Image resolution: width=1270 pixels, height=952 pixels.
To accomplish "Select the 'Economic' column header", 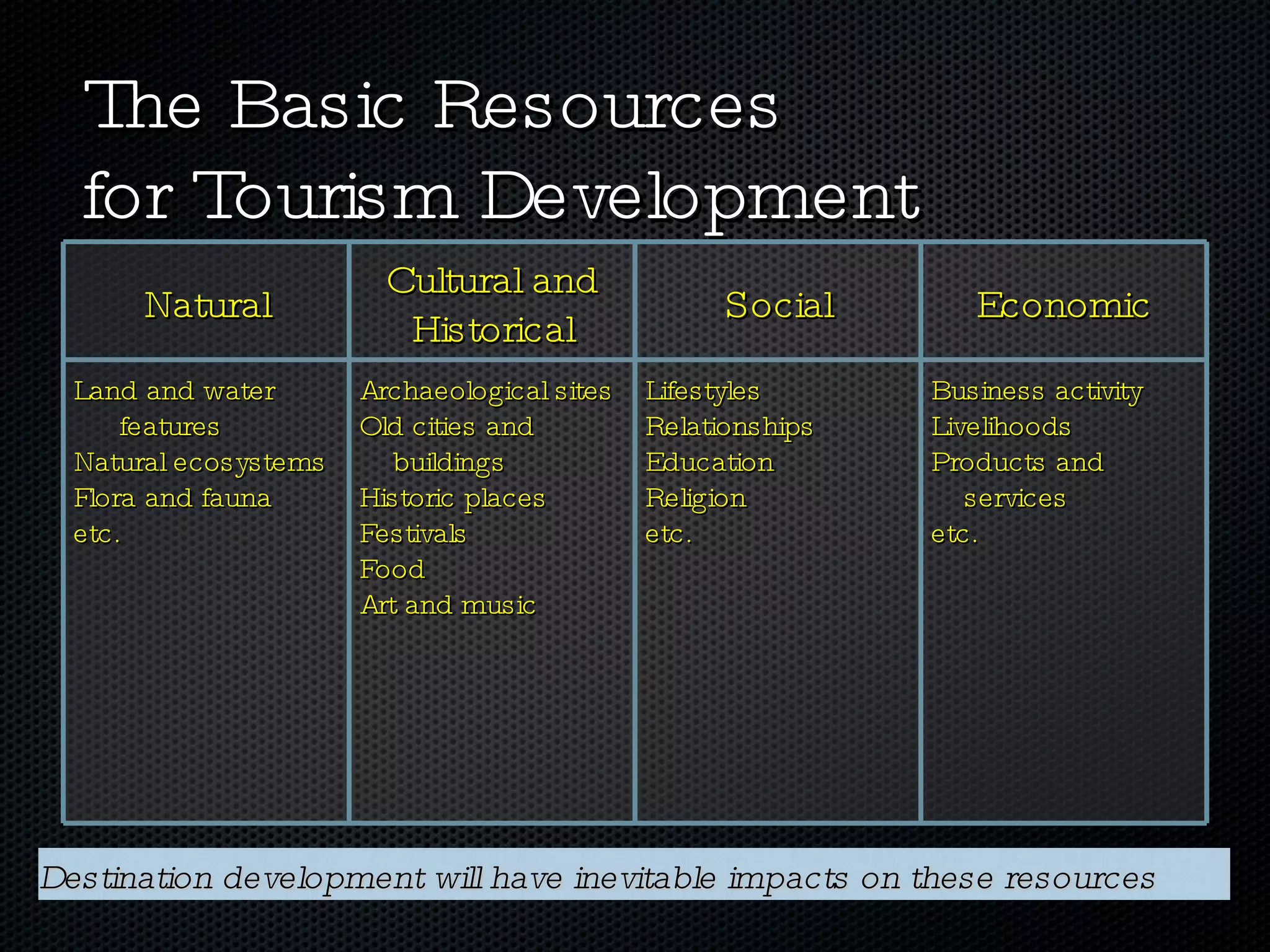I will [x=1063, y=306].
